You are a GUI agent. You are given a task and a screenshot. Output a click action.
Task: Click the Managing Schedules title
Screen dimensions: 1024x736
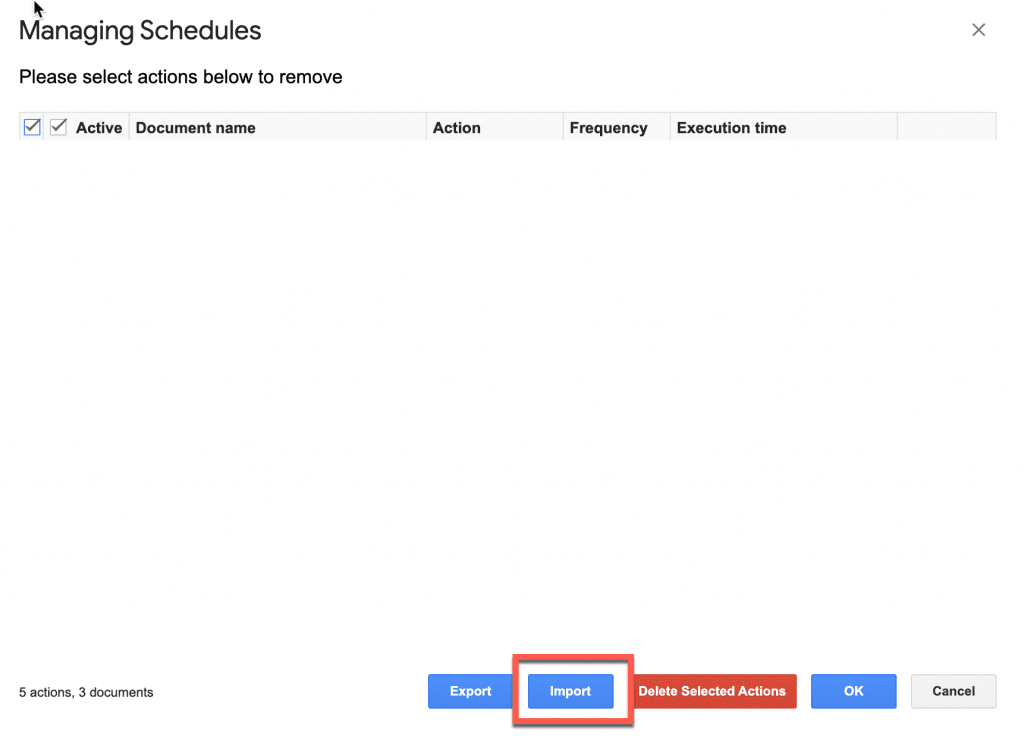(140, 31)
